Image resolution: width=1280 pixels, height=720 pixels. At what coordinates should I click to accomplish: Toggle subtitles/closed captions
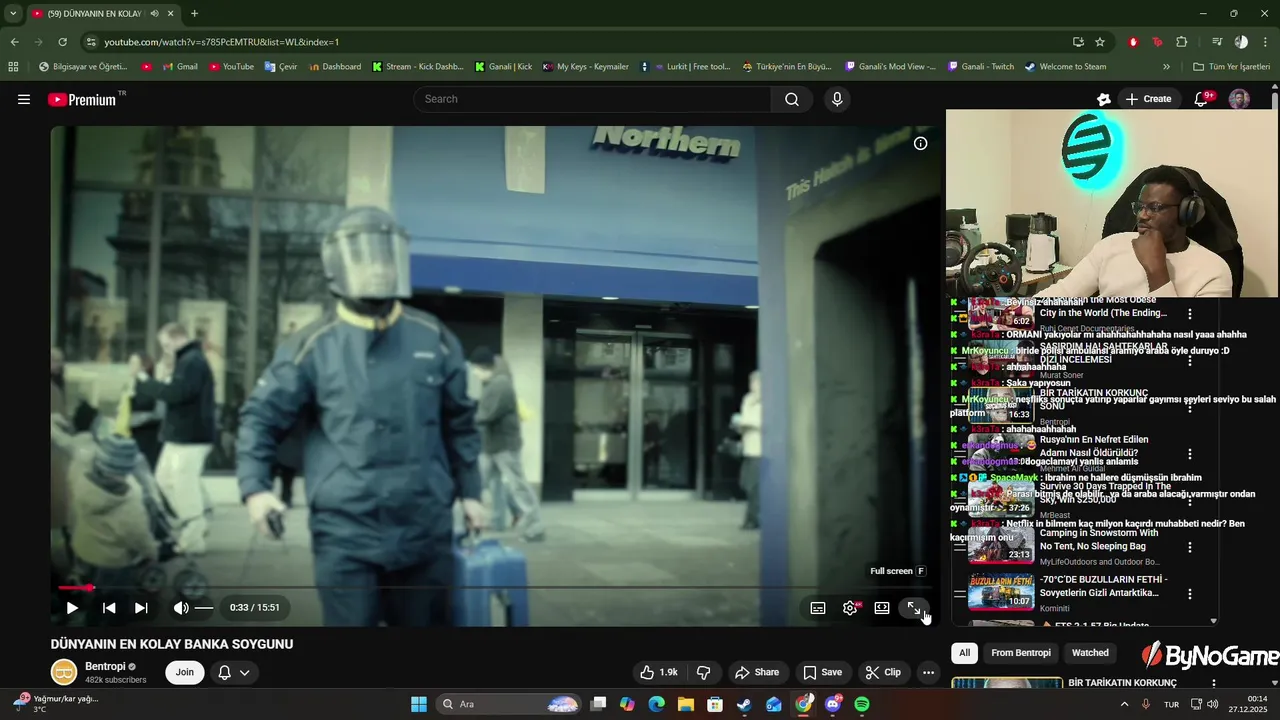(818, 608)
